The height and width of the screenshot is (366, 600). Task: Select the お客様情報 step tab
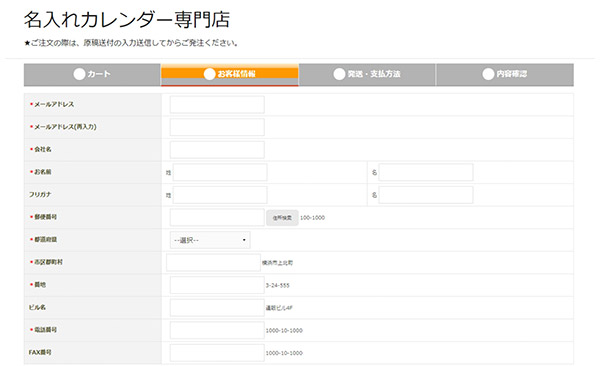(230, 74)
